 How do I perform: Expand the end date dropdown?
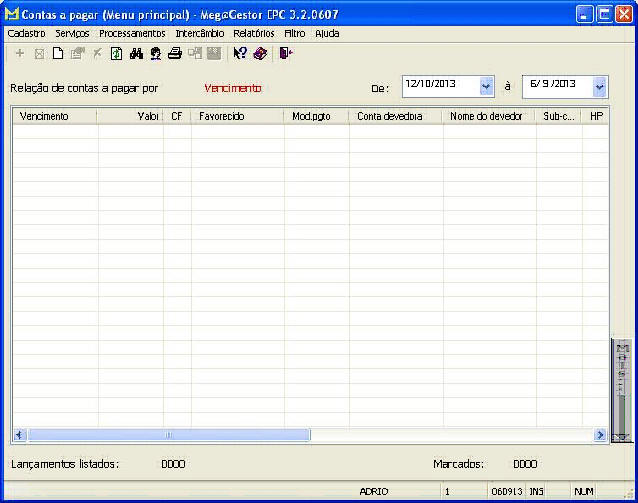600,87
